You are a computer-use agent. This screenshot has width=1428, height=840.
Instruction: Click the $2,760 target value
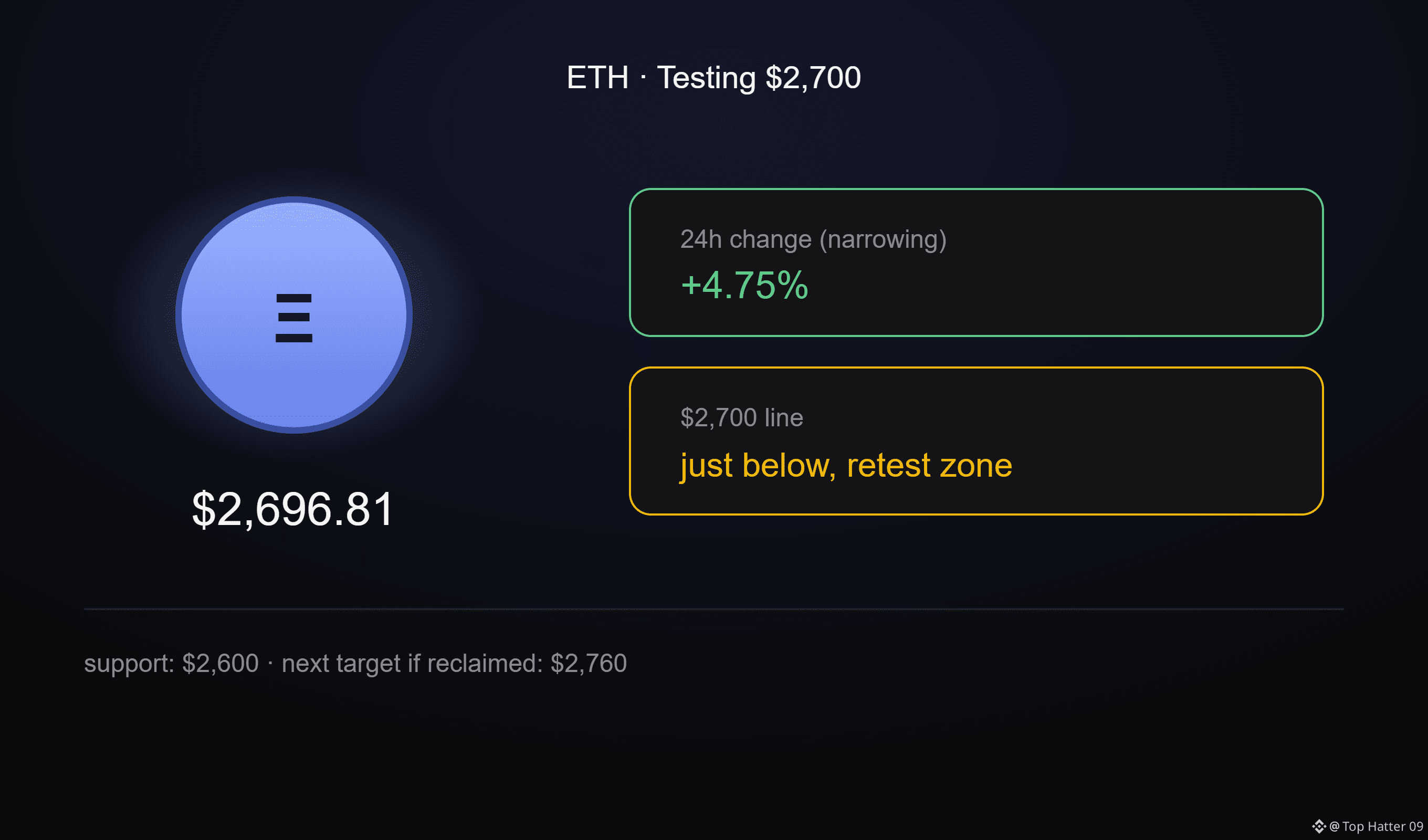[x=588, y=663]
